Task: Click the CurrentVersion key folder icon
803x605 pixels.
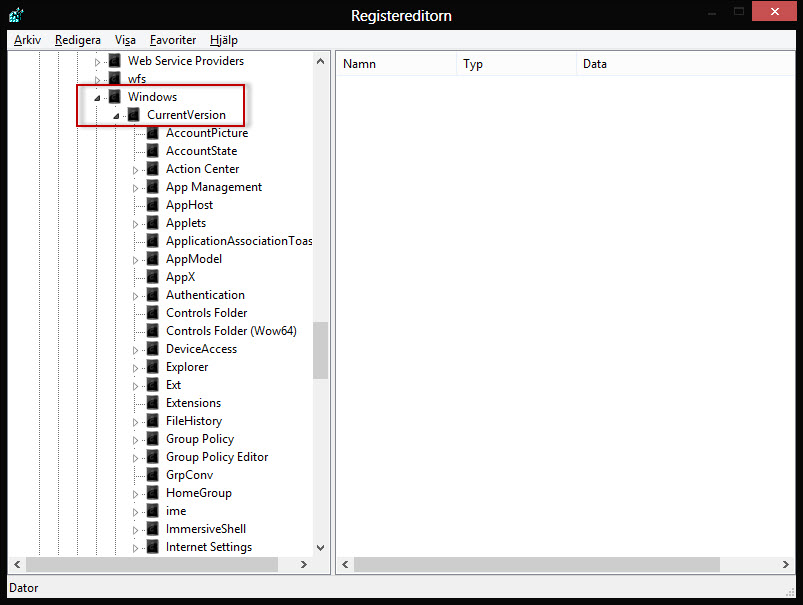Action: pyautogui.click(x=134, y=115)
